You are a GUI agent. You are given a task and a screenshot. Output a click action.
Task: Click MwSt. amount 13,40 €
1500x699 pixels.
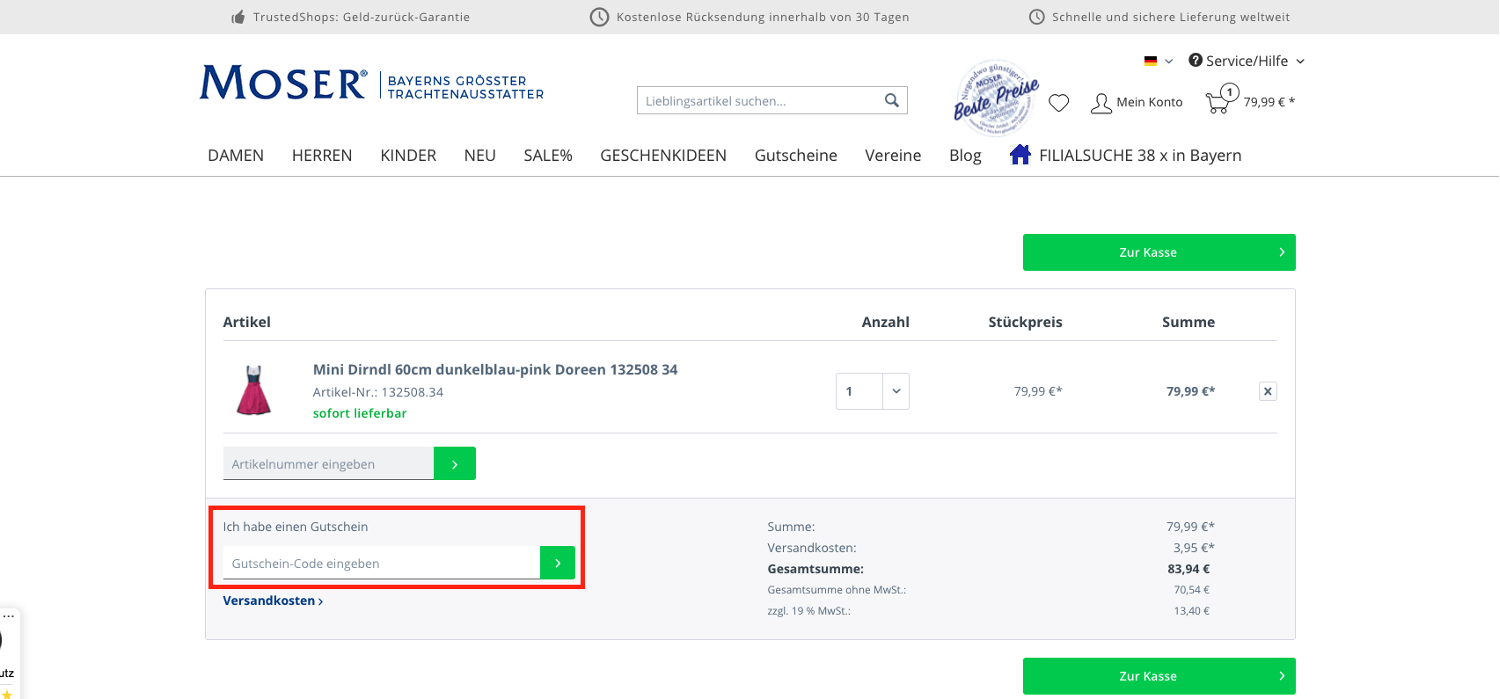point(1191,610)
